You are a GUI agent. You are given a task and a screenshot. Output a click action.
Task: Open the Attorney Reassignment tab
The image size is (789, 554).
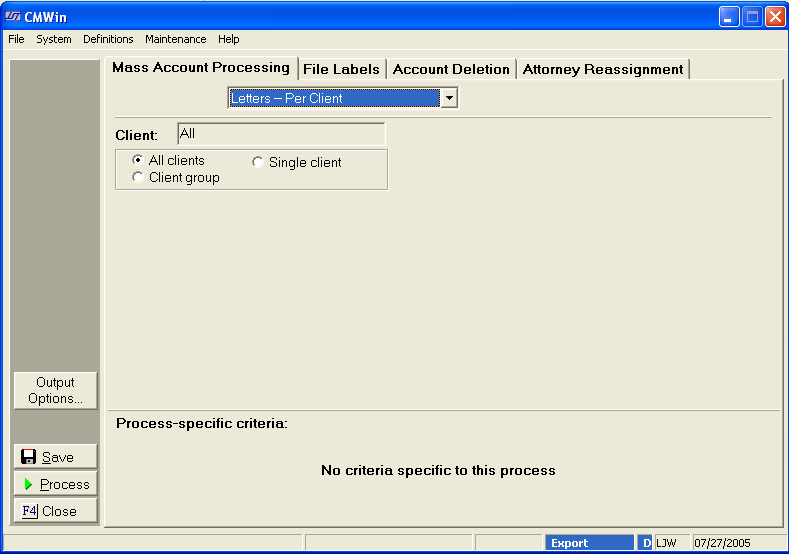coord(603,69)
